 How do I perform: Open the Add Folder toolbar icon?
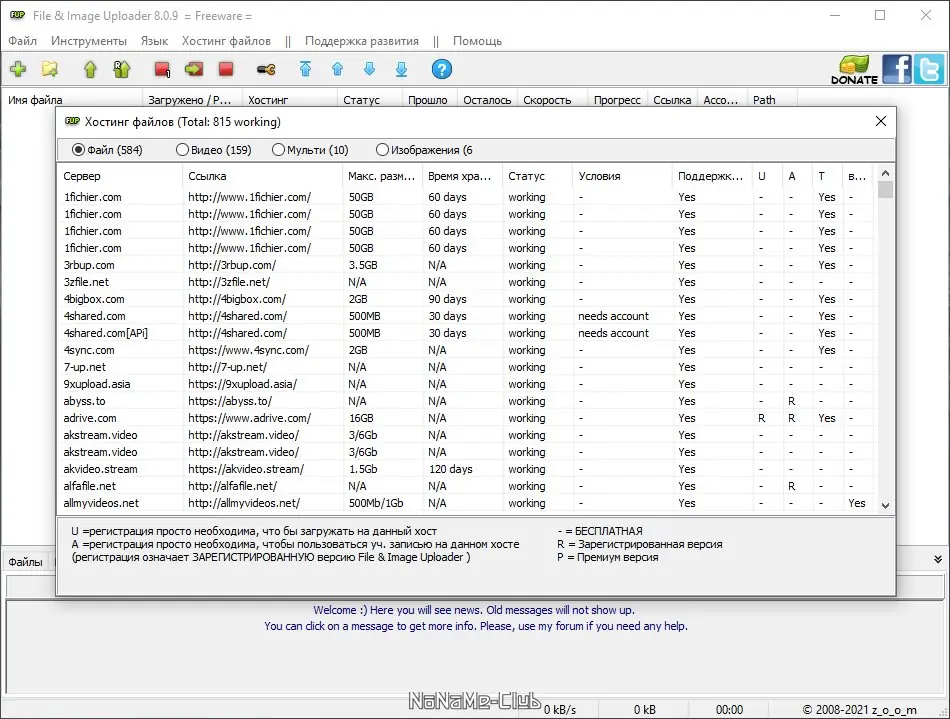point(47,69)
